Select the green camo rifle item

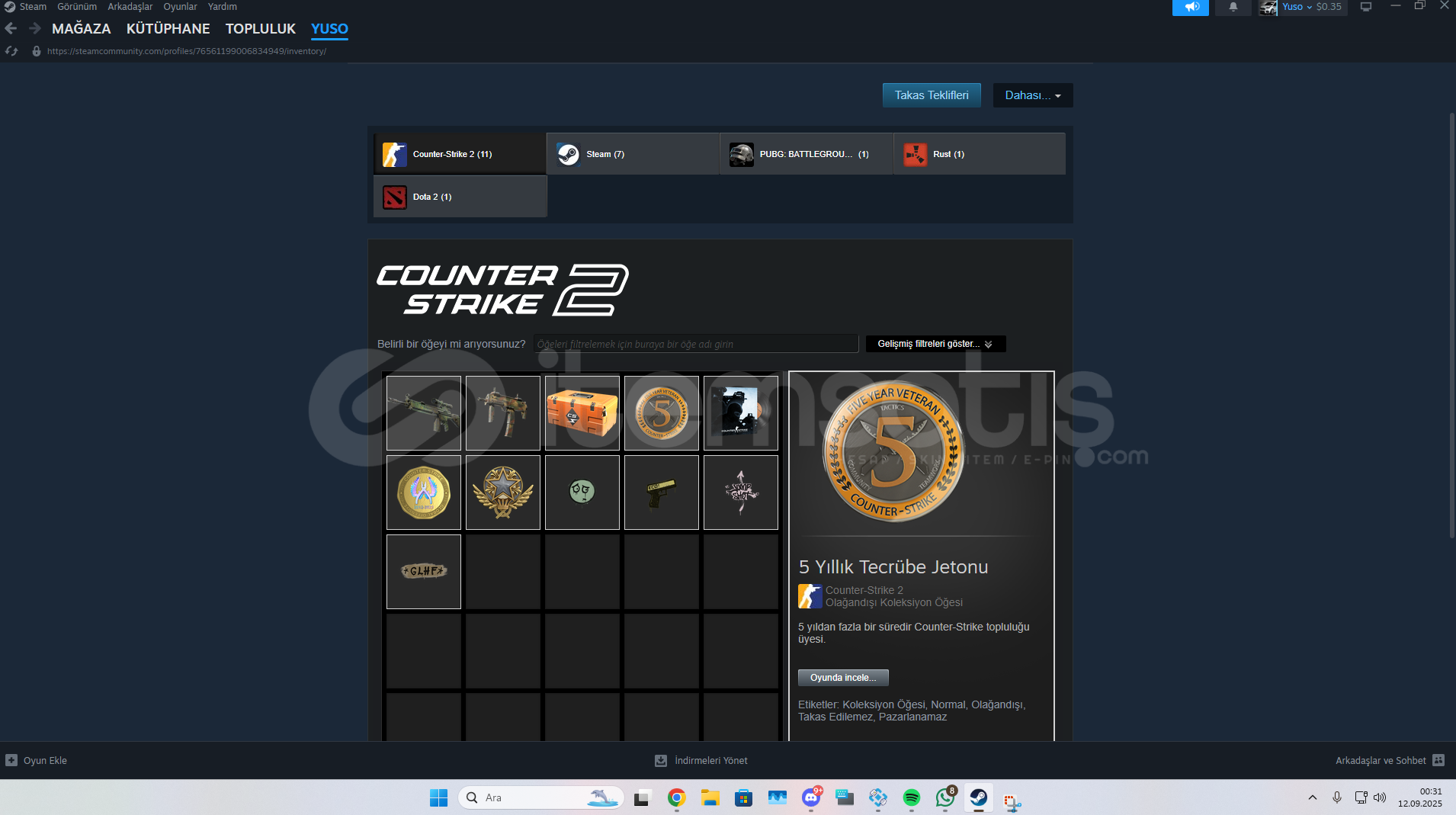[424, 413]
